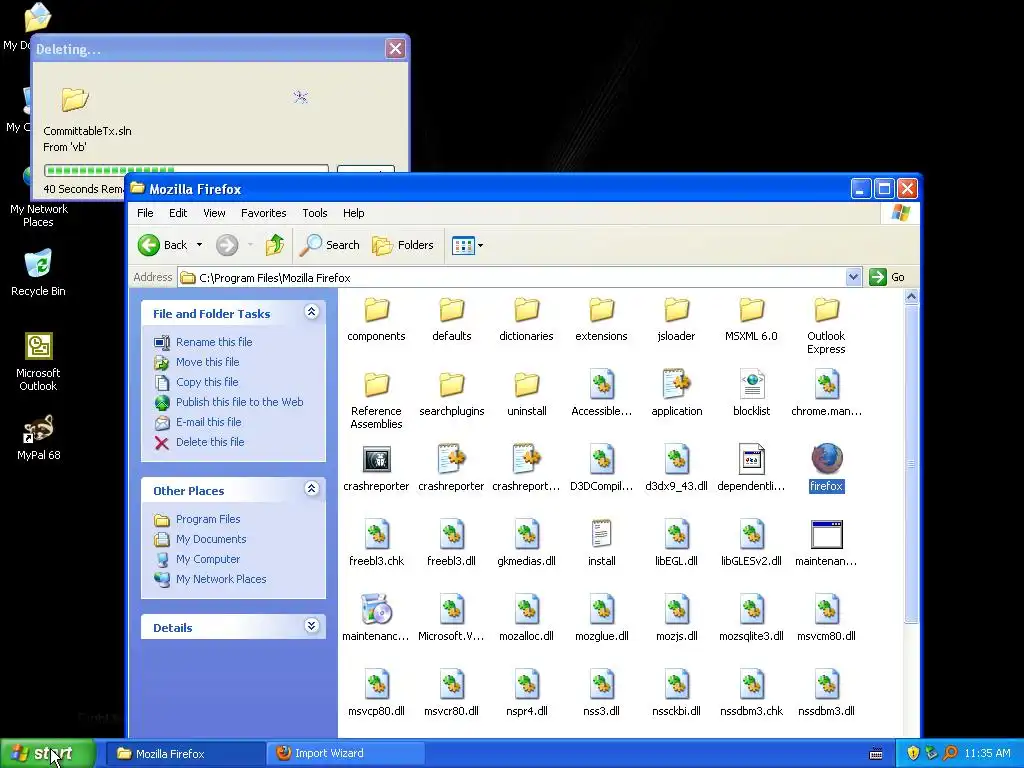Click E-mail this file link

[208, 422]
